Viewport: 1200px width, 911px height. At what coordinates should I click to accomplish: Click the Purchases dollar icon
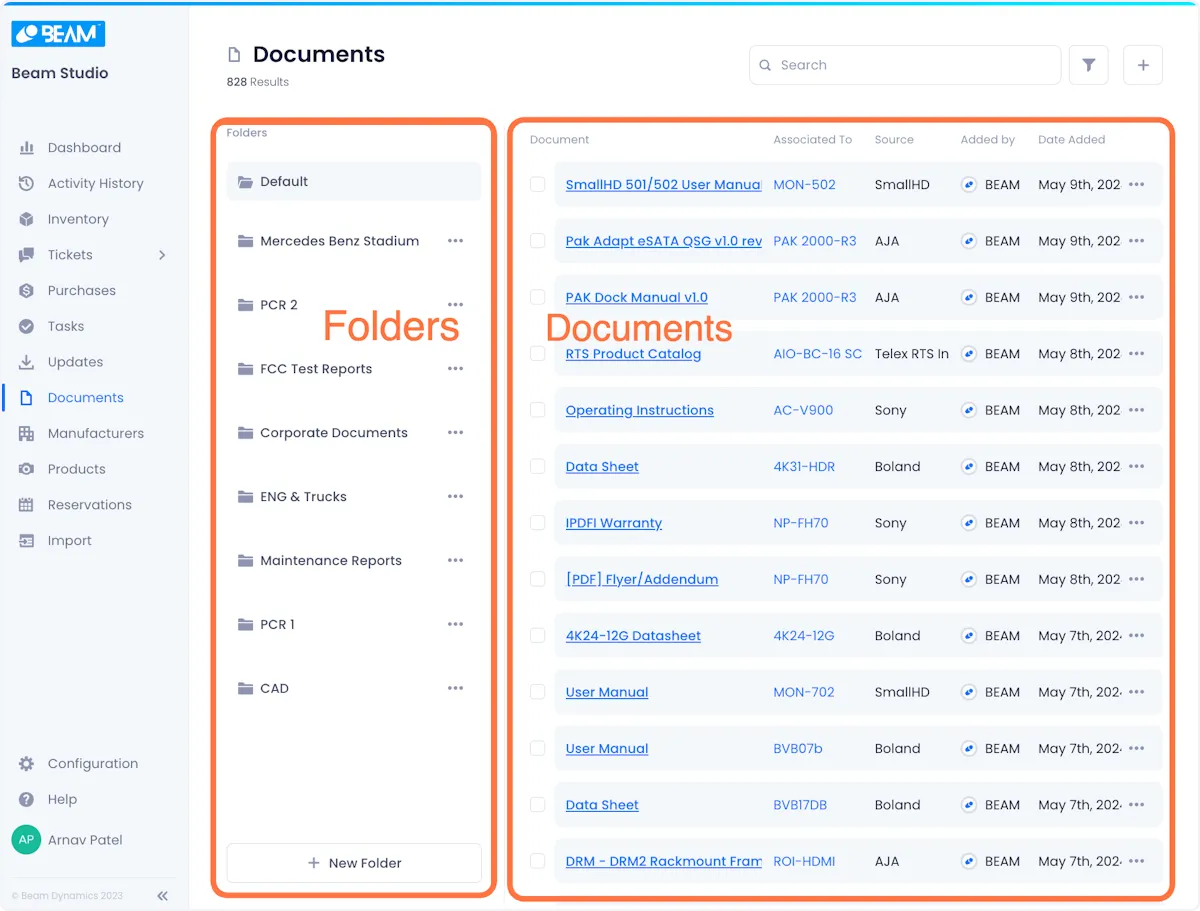(27, 291)
